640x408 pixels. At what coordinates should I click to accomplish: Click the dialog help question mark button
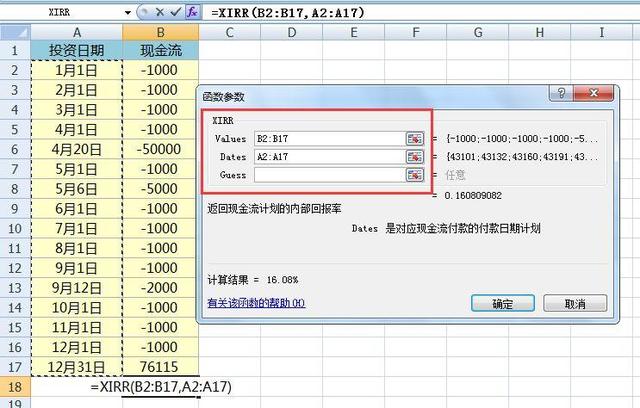pos(561,93)
